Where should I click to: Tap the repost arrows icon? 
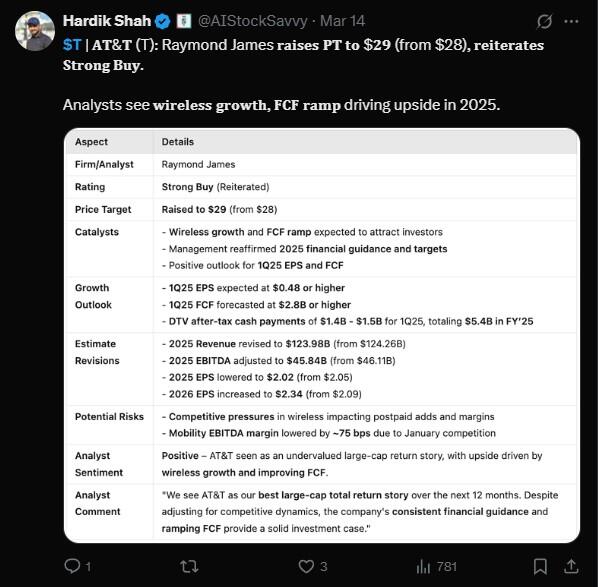189,566
